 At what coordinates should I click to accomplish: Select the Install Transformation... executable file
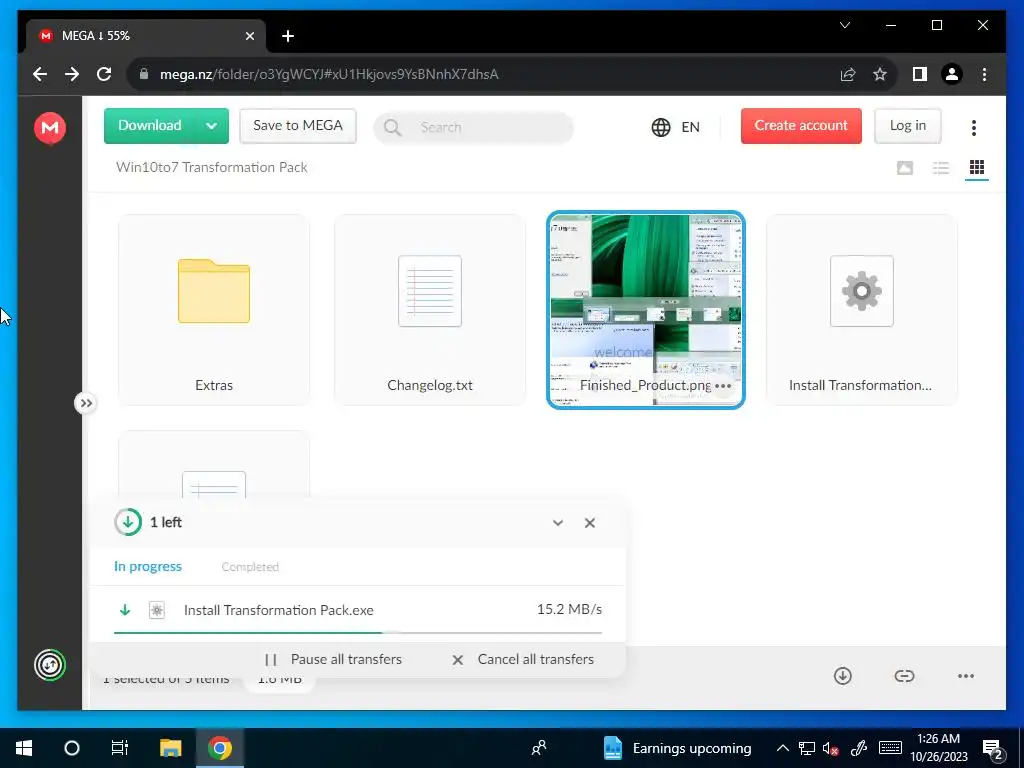pos(861,310)
